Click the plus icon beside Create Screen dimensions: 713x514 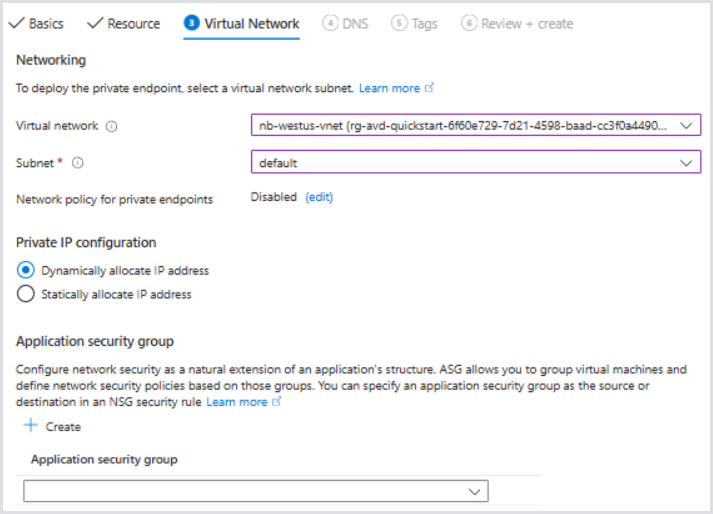coord(30,426)
